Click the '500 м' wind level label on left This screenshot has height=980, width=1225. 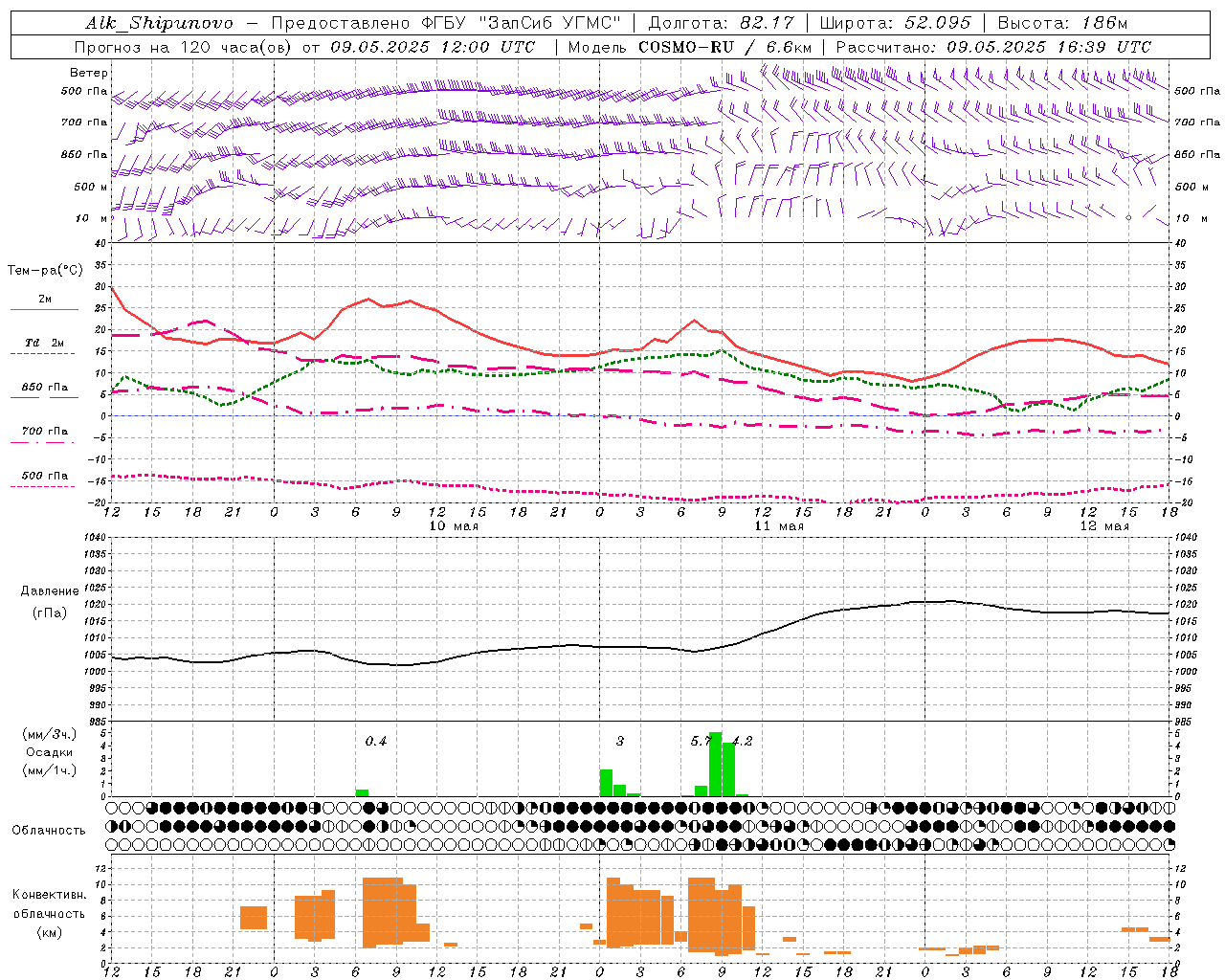pyautogui.click(x=92, y=187)
